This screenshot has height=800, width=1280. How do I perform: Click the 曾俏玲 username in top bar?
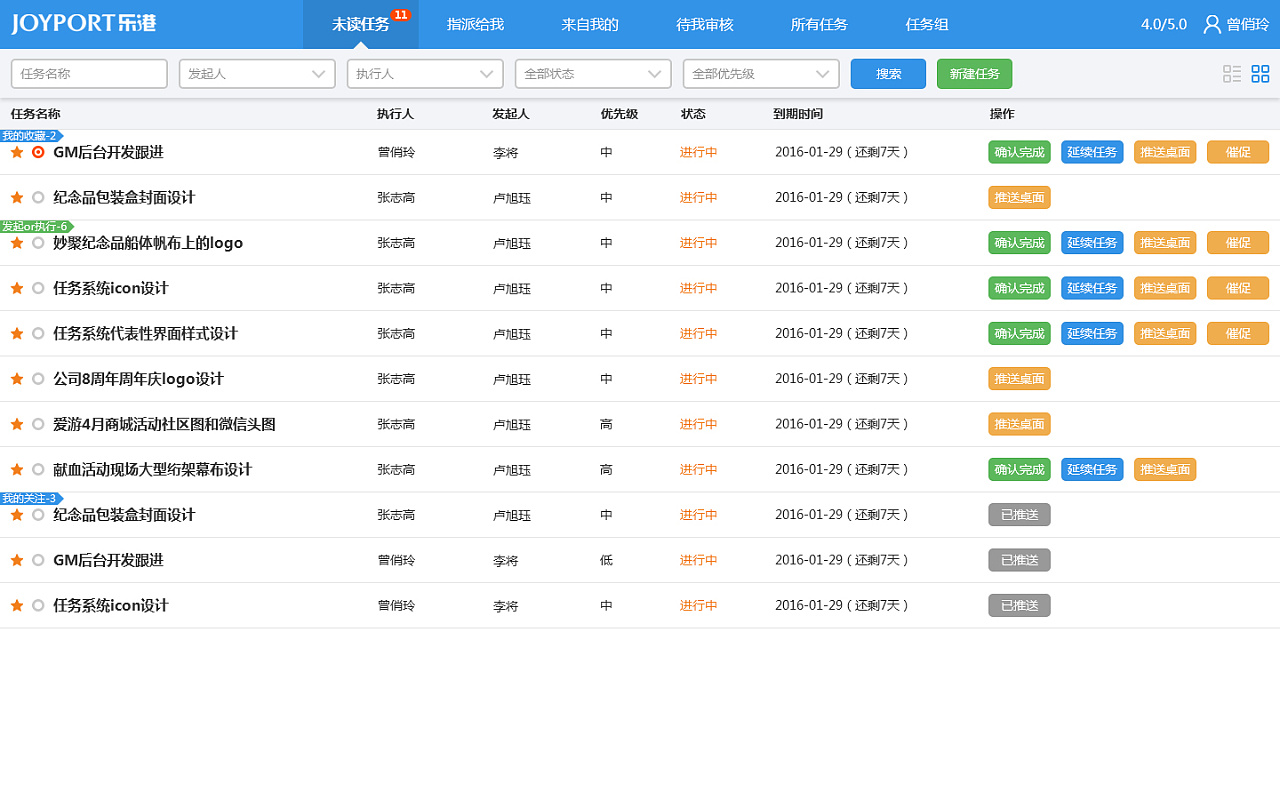(x=1248, y=24)
